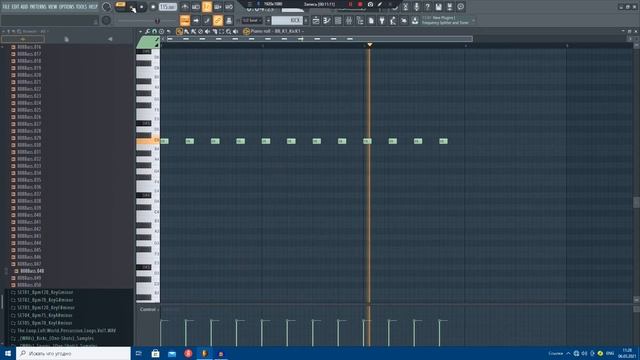The height and width of the screenshot is (360, 640).
Task: Select the dashed-rectangle Select tool in piano roll
Action: (222, 31)
